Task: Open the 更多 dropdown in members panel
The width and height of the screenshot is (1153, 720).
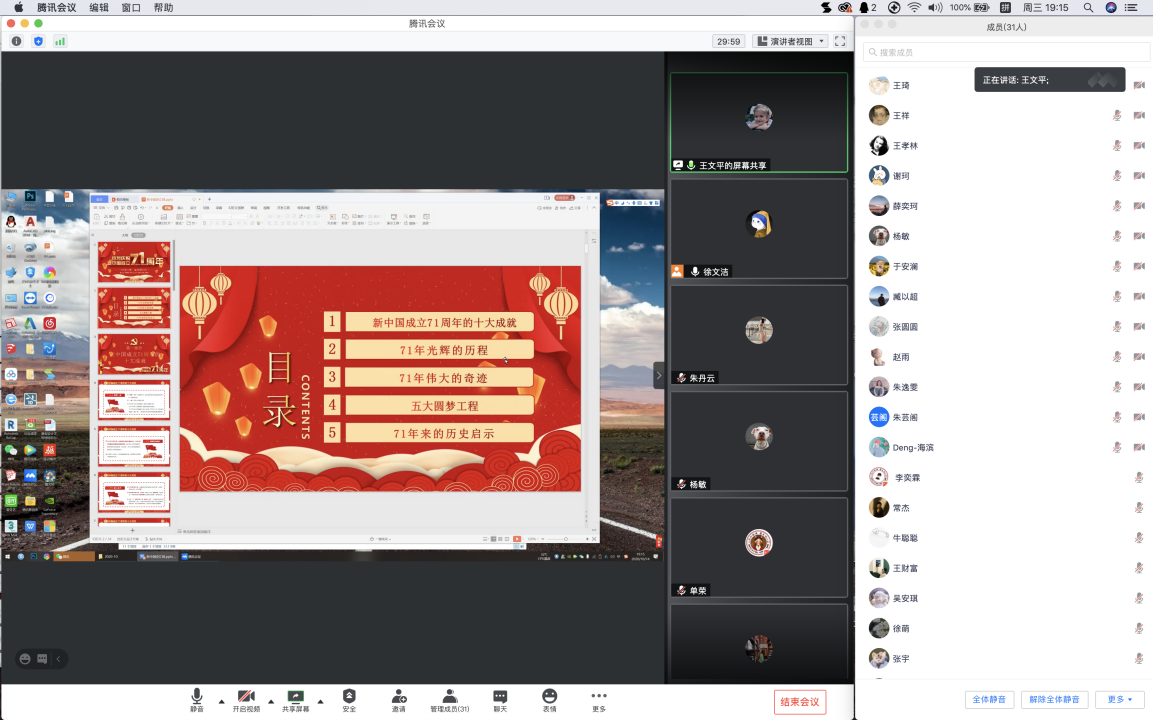Action: [1119, 700]
